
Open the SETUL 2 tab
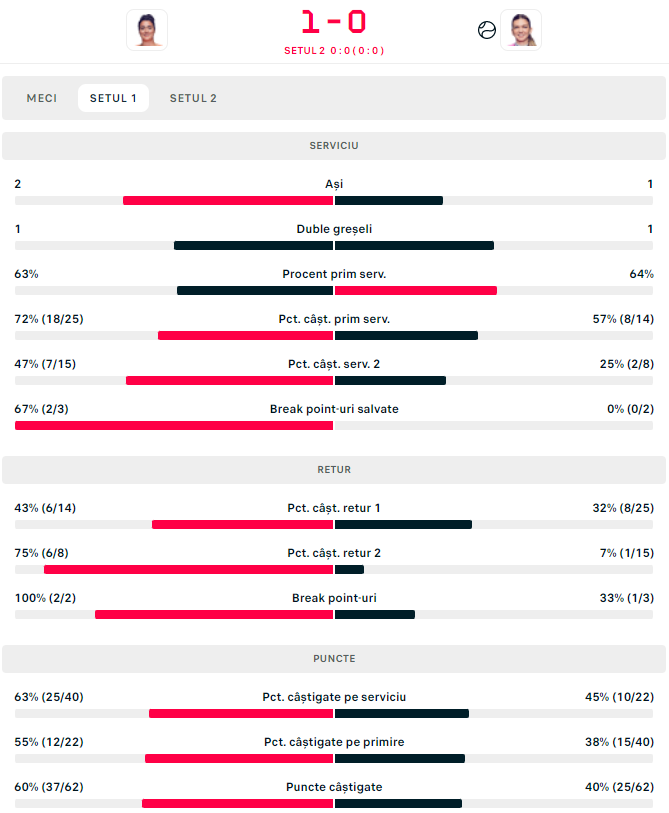click(193, 98)
